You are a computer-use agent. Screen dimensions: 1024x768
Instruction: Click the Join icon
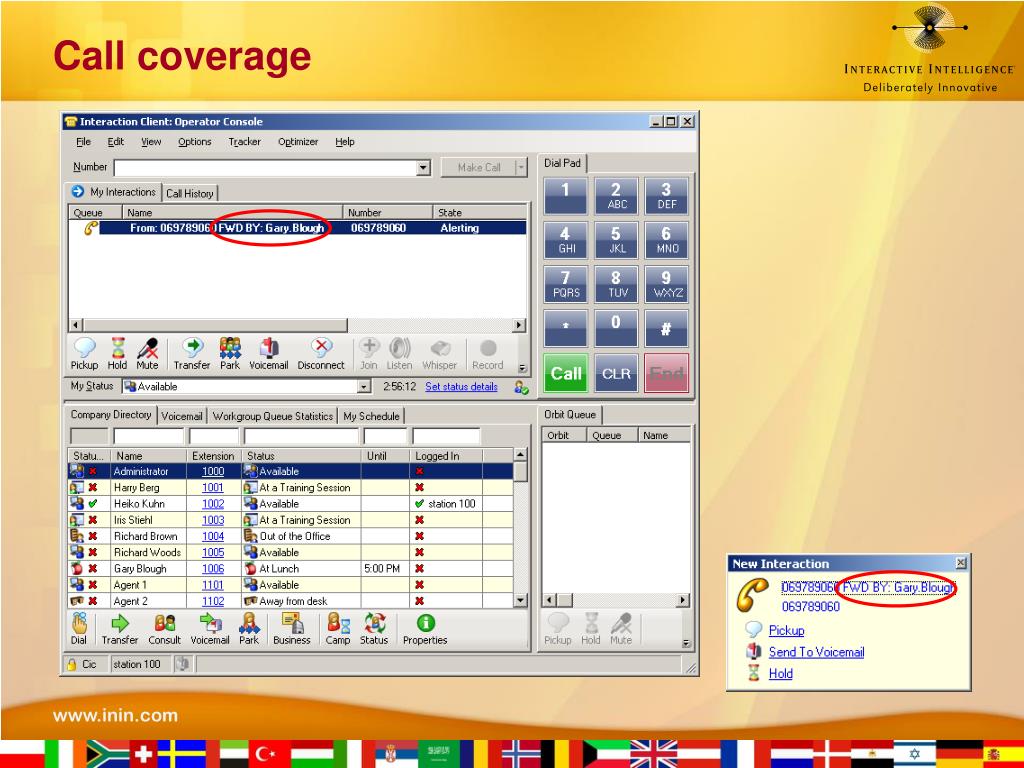[369, 354]
